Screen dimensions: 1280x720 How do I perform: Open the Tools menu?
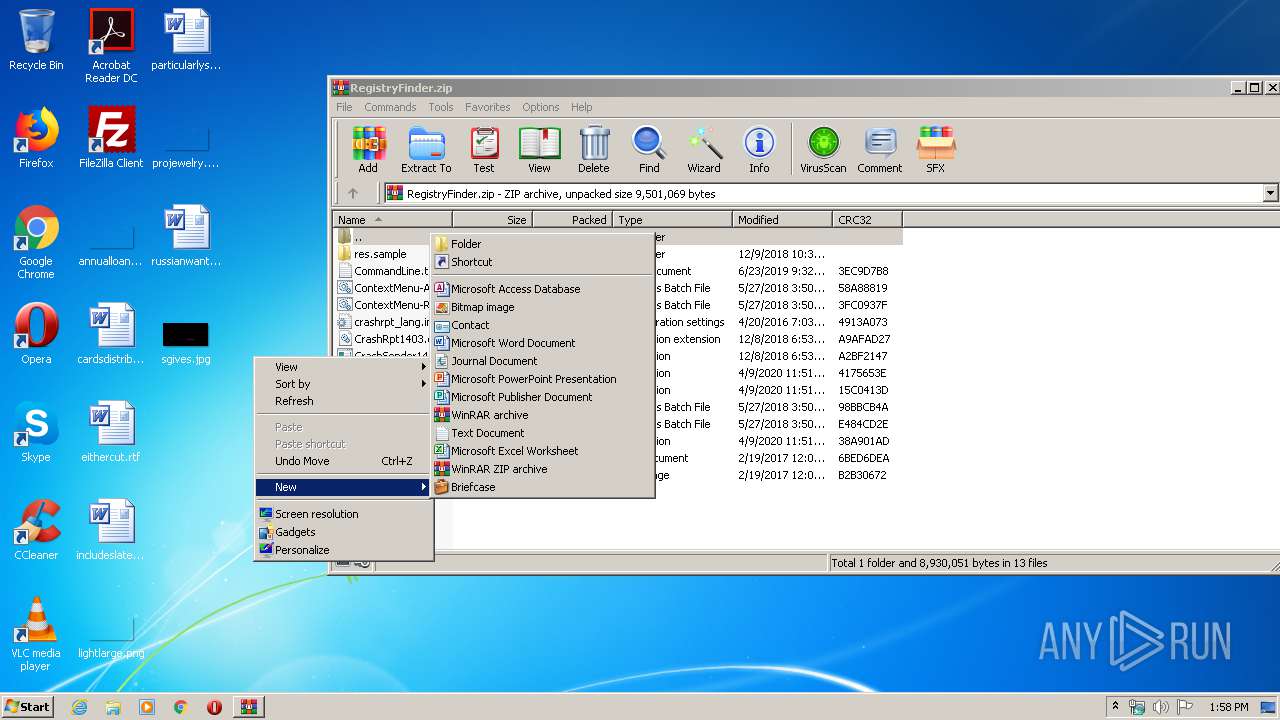441,107
